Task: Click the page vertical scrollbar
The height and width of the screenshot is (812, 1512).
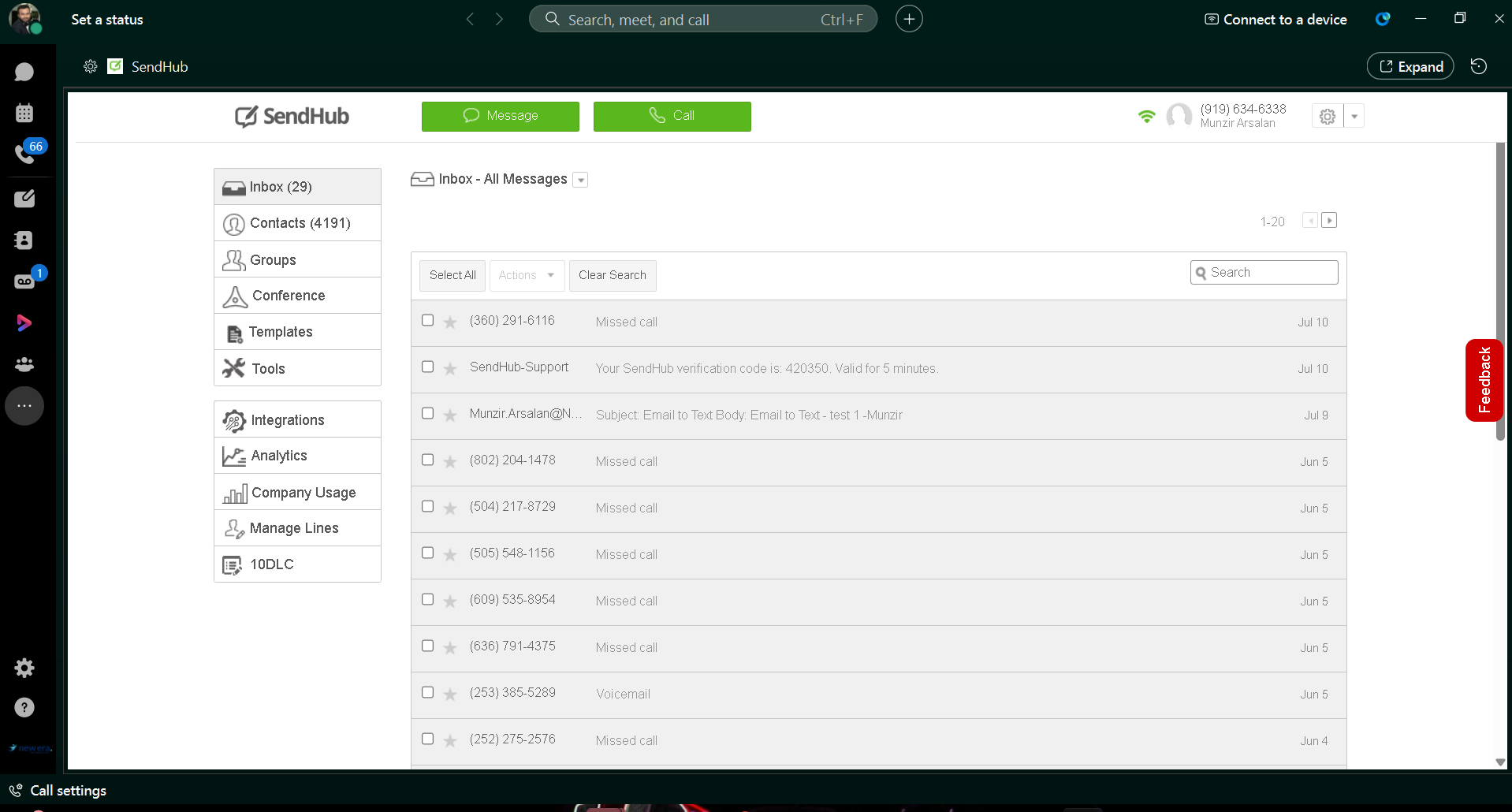Action: 1500,292
